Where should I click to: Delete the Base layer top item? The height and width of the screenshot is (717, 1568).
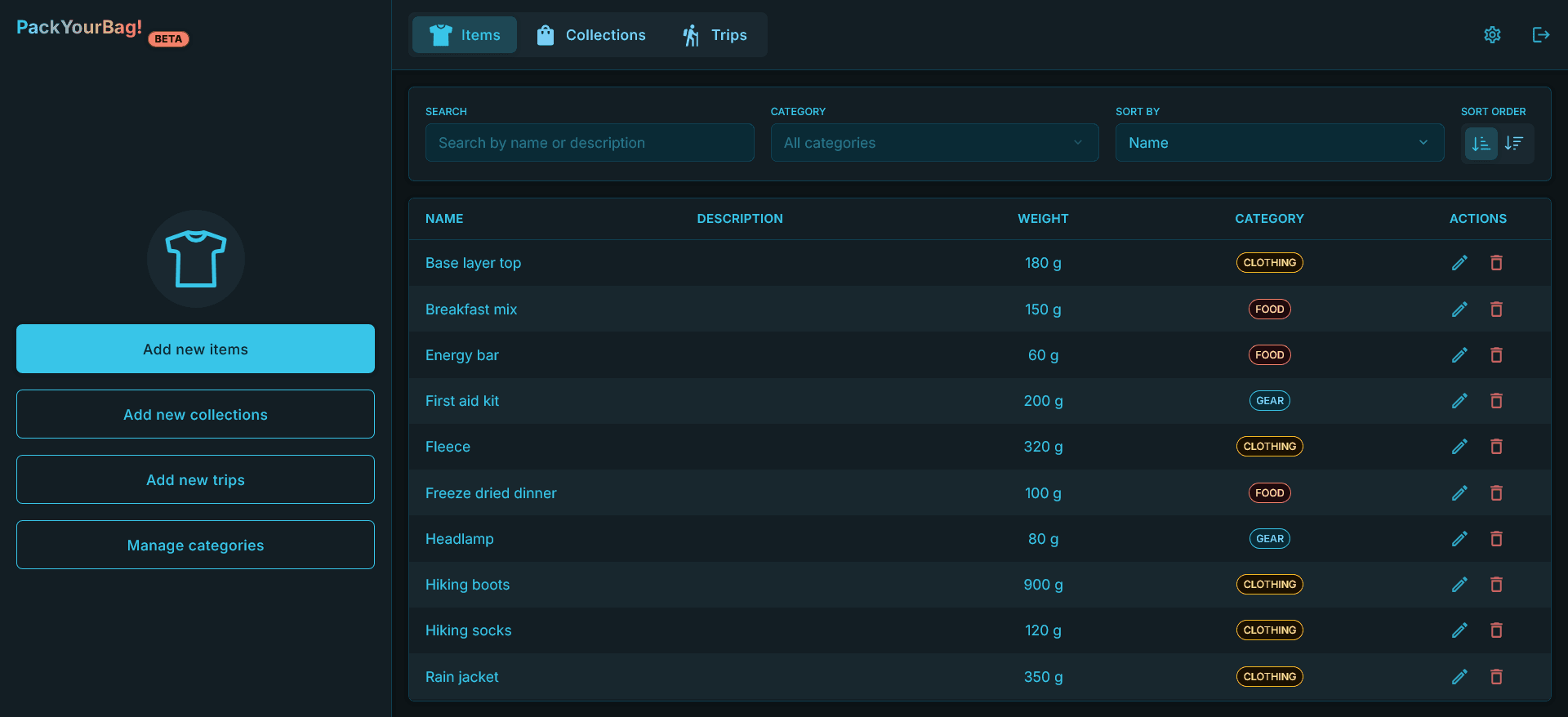point(1496,263)
